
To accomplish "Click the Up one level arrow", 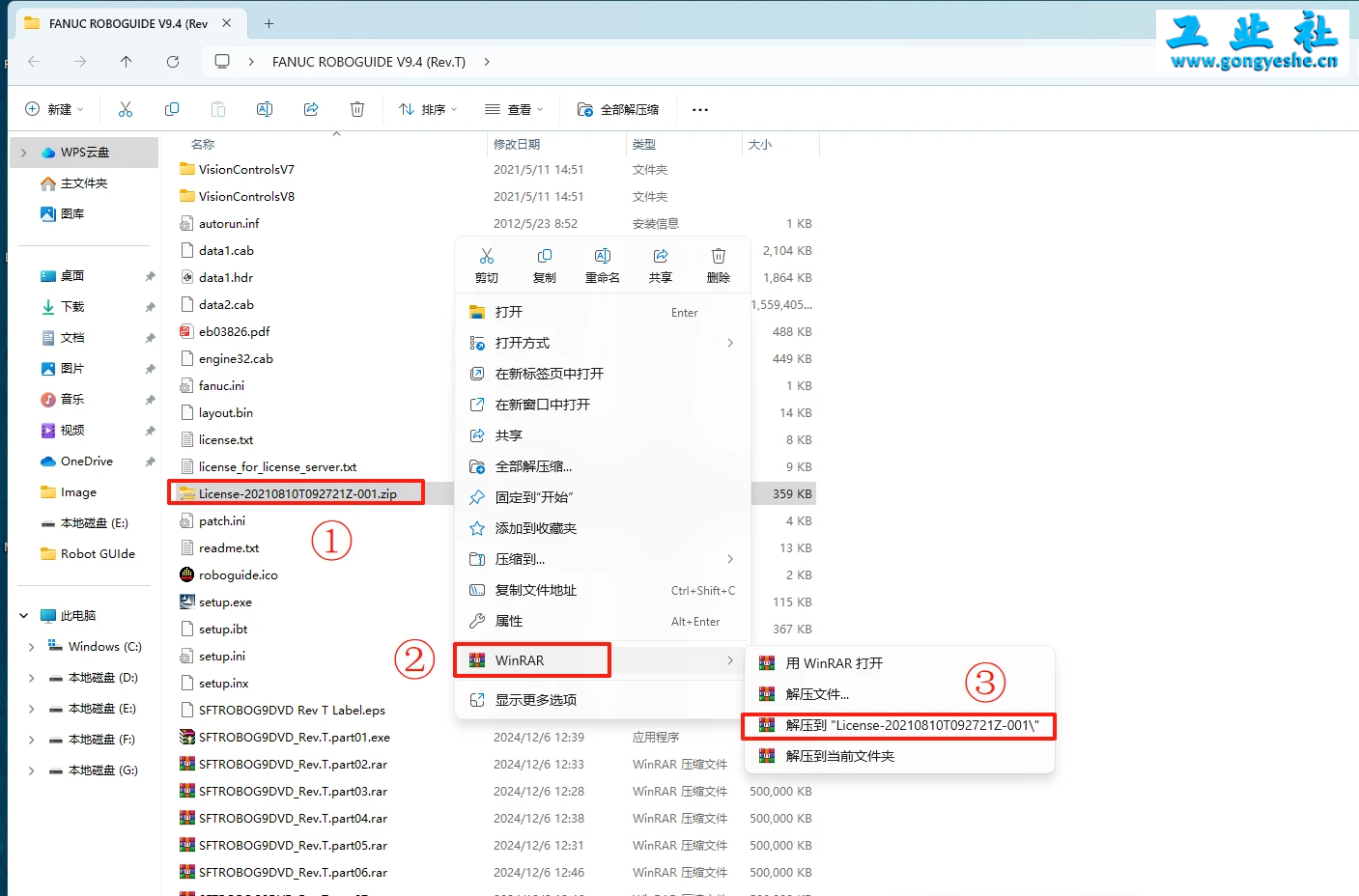I will click(x=127, y=62).
